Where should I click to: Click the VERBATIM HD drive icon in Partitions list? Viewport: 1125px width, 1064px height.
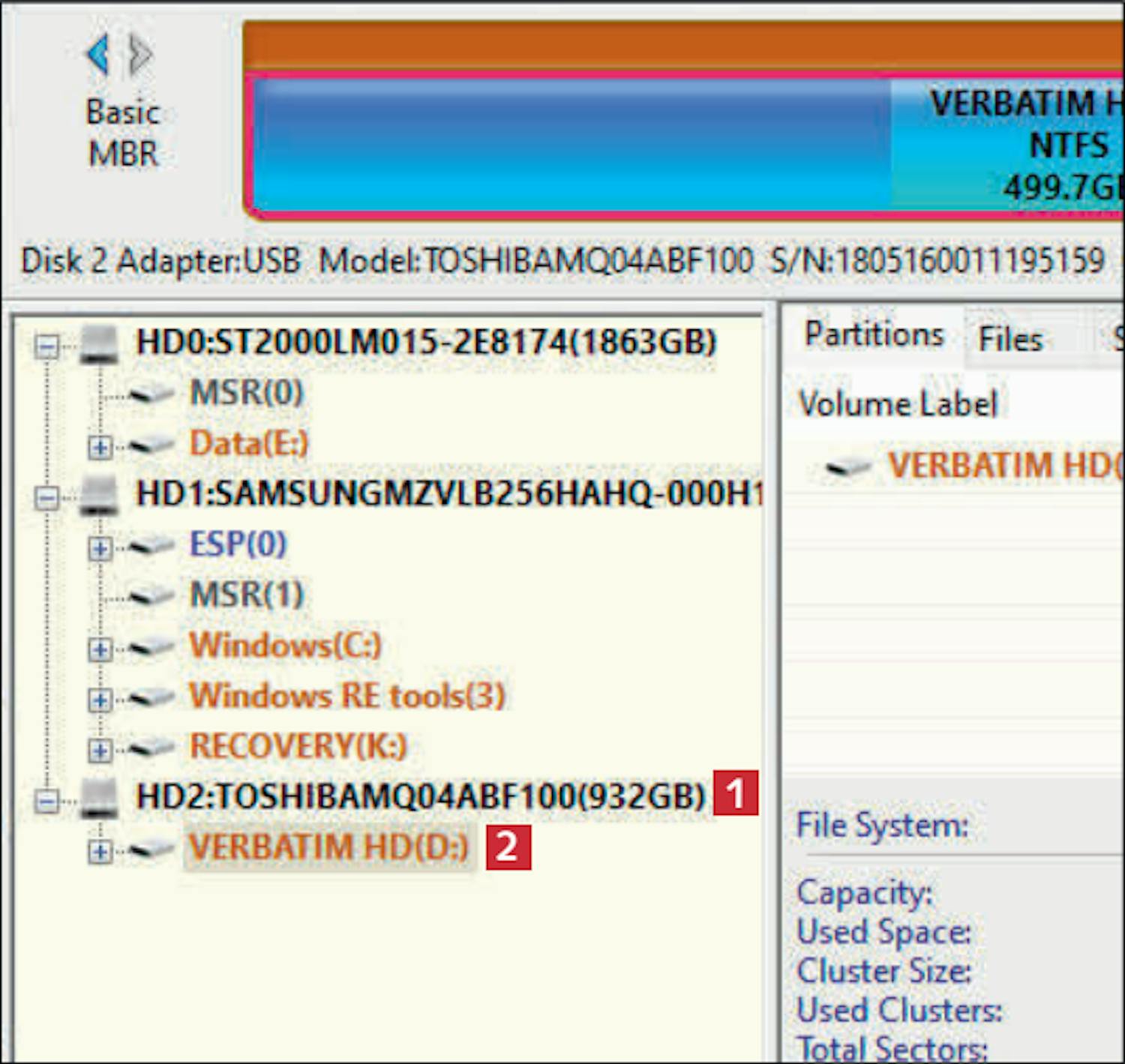point(849,466)
